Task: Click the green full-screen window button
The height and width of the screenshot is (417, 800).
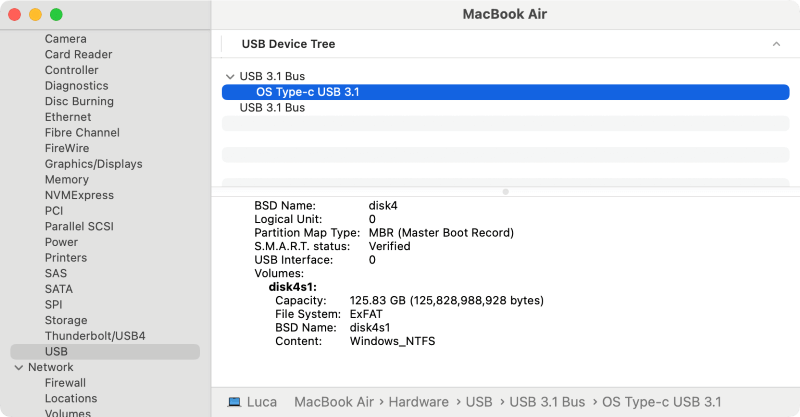Action: click(56, 15)
